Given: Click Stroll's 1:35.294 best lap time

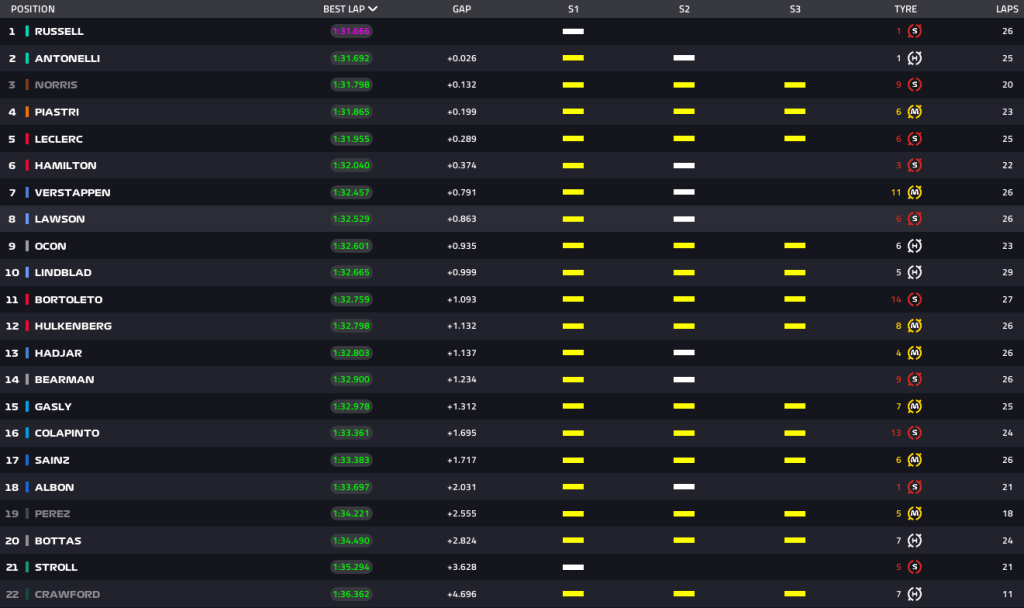Looking at the screenshot, I should tap(351, 567).
